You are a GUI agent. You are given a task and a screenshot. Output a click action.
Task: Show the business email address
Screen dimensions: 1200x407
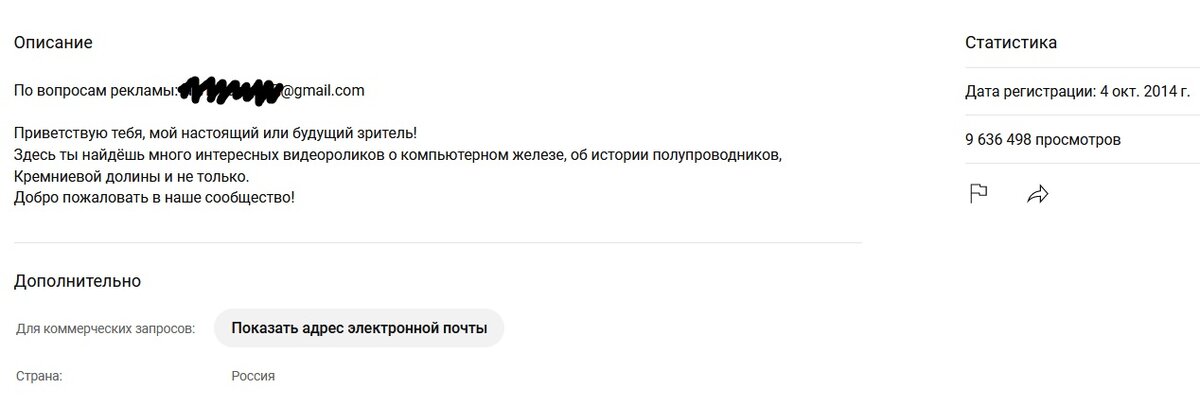[x=359, y=328]
